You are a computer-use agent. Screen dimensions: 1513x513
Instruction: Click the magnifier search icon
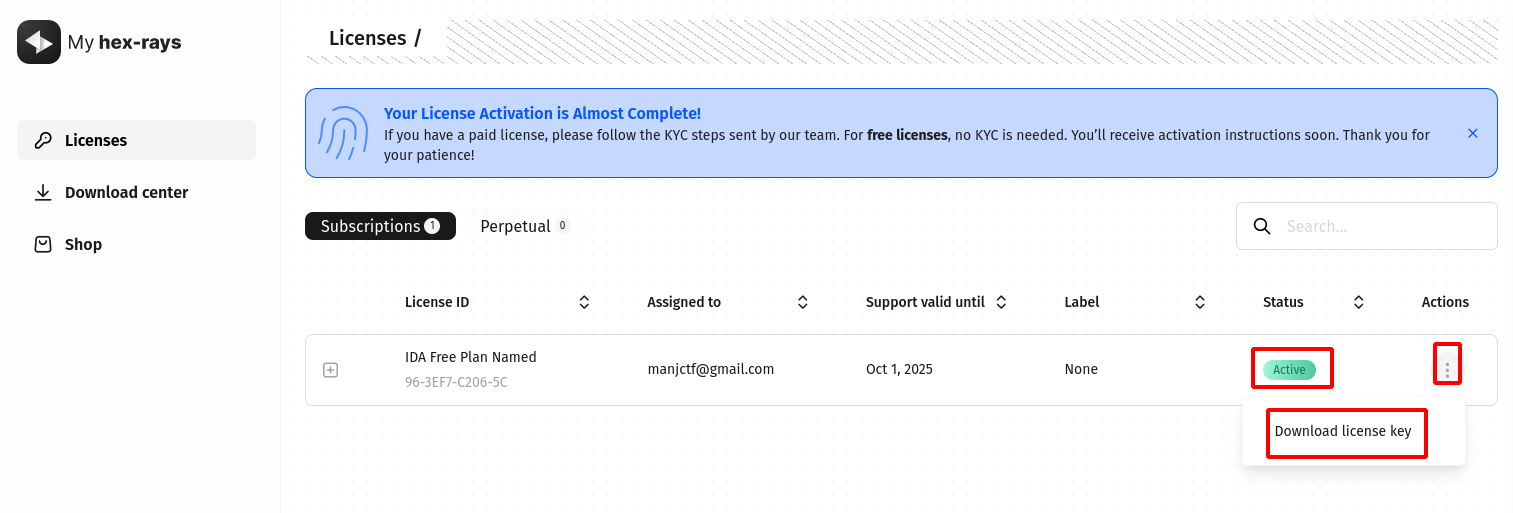(x=1262, y=226)
